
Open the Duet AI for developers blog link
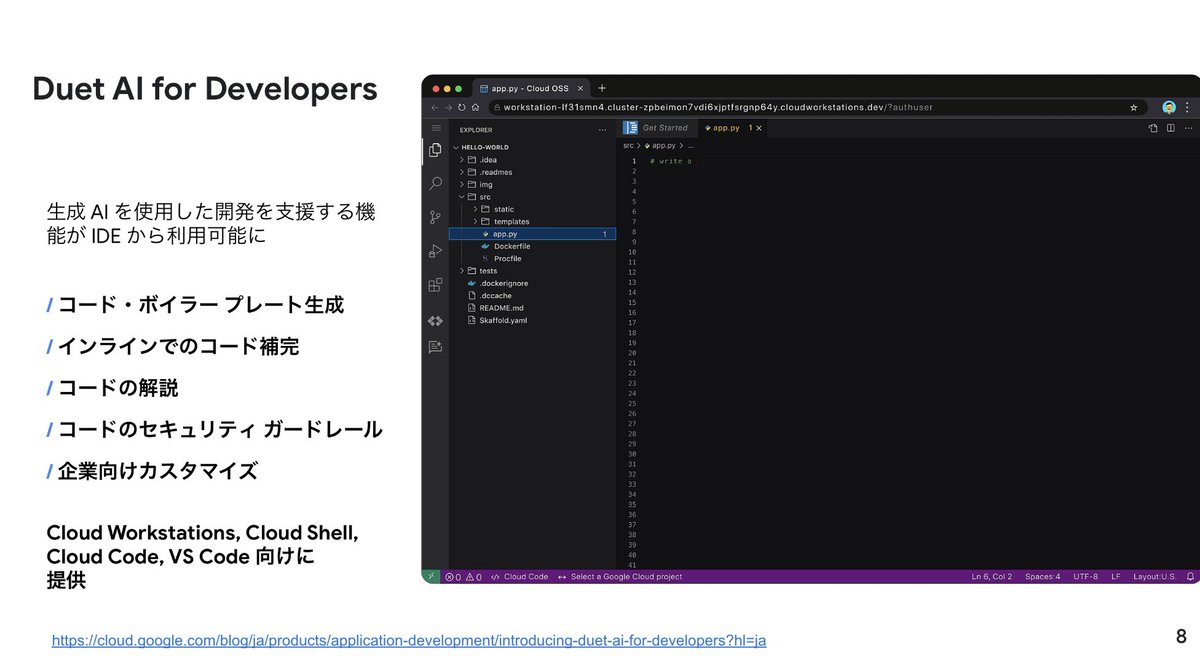[x=409, y=640]
